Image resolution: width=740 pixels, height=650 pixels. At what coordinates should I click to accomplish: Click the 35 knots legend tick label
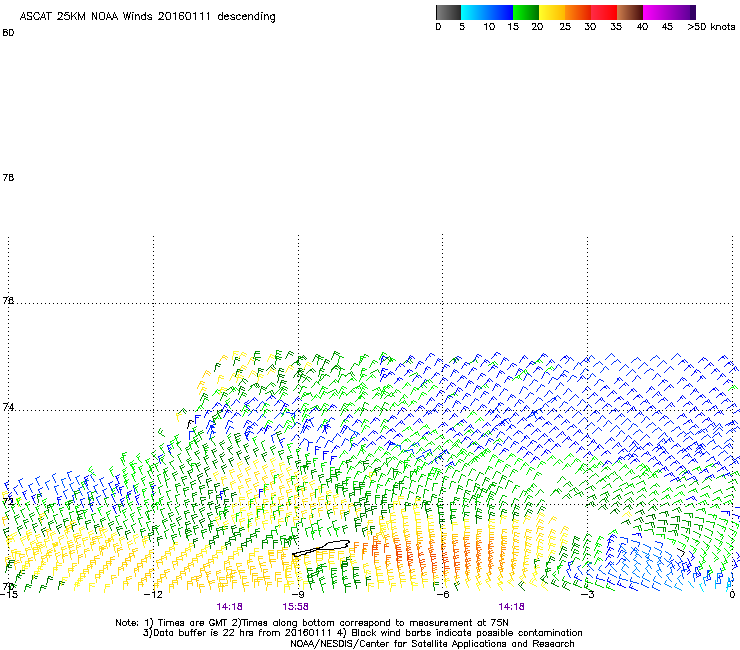[x=616, y=27]
